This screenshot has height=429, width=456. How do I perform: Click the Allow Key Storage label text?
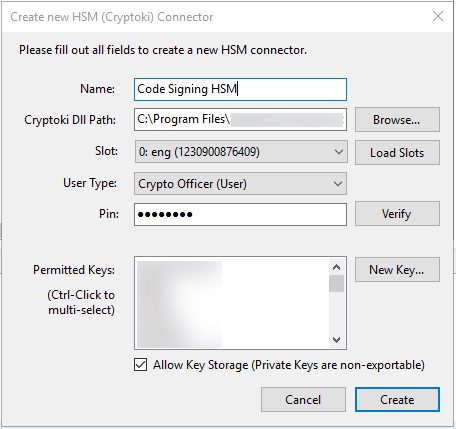tap(289, 365)
